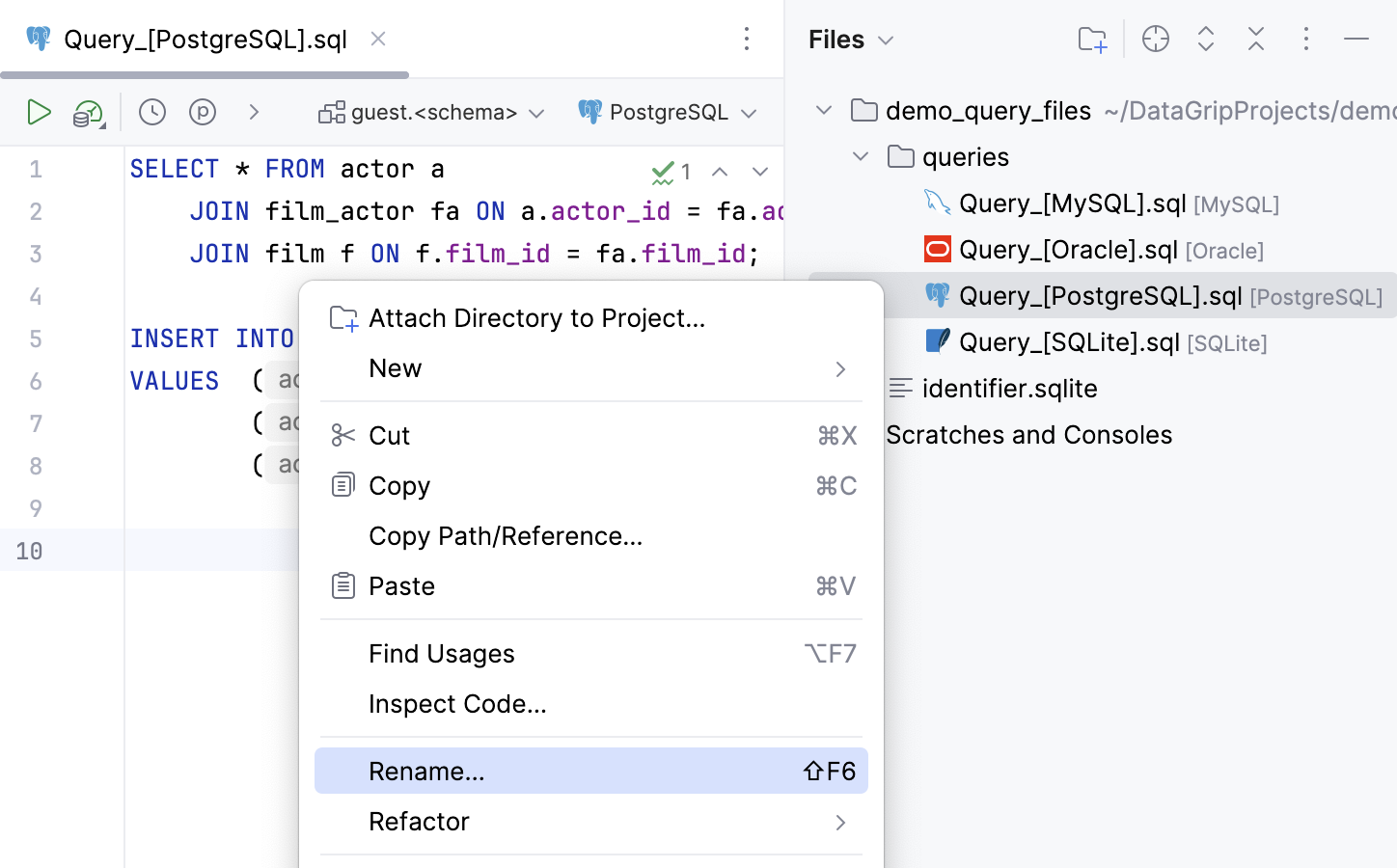This screenshot has height=868, width=1397.
Task: Collapse all items in the Files tree
Action: coord(1255,39)
